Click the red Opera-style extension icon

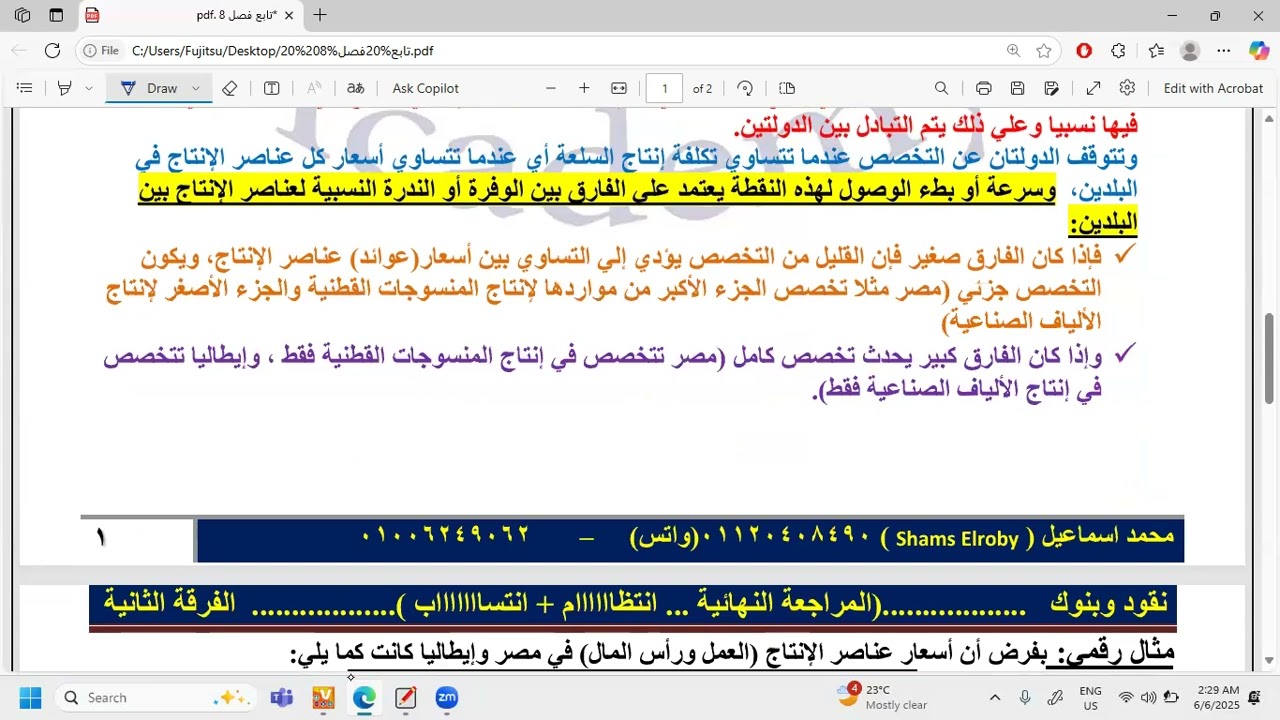[1084, 50]
